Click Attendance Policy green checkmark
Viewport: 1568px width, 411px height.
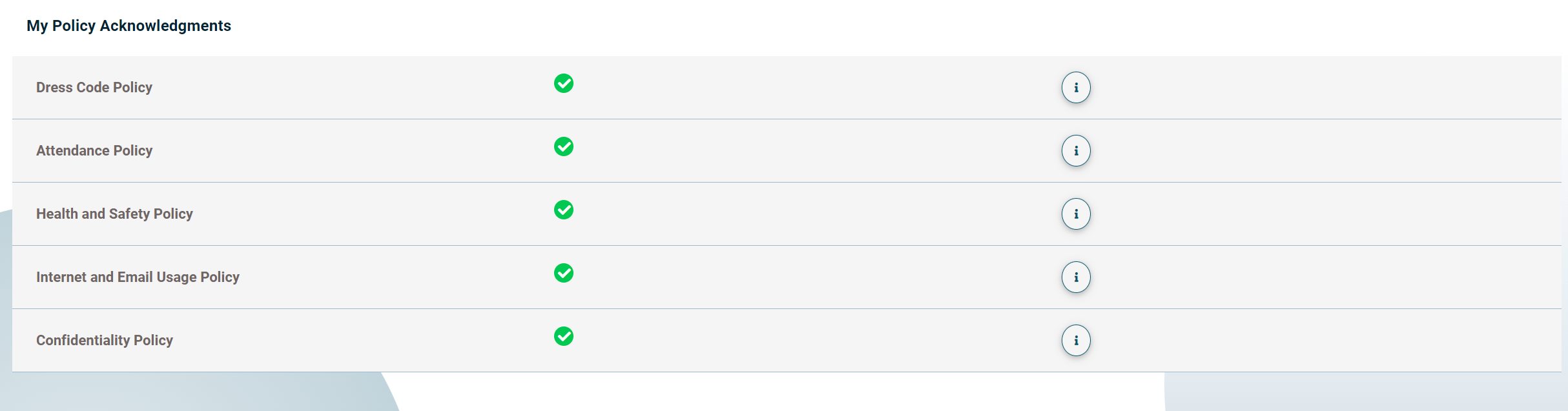564,146
